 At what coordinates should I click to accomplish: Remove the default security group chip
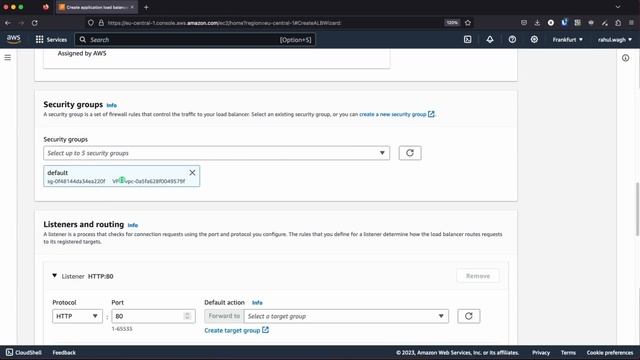pyautogui.click(x=192, y=173)
